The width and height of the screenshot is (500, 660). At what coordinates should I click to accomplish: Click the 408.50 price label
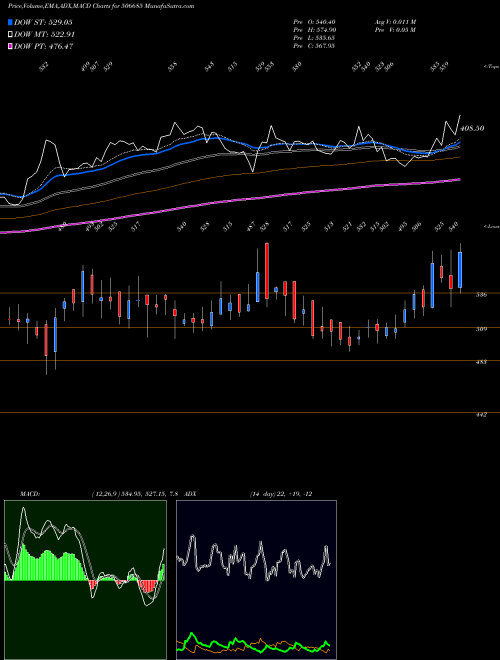[472, 128]
